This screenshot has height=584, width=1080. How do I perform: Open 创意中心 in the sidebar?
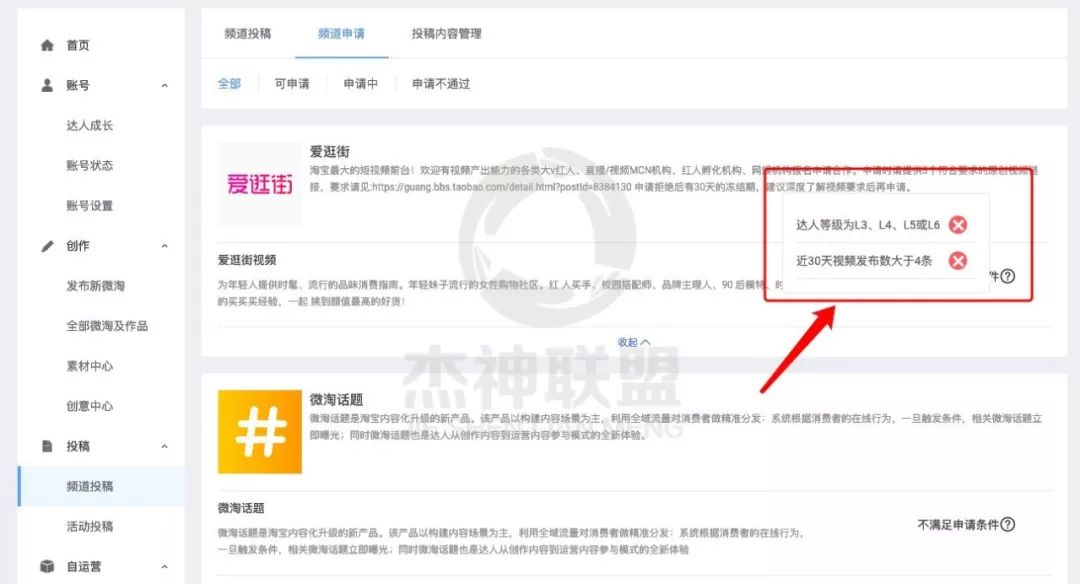point(90,406)
